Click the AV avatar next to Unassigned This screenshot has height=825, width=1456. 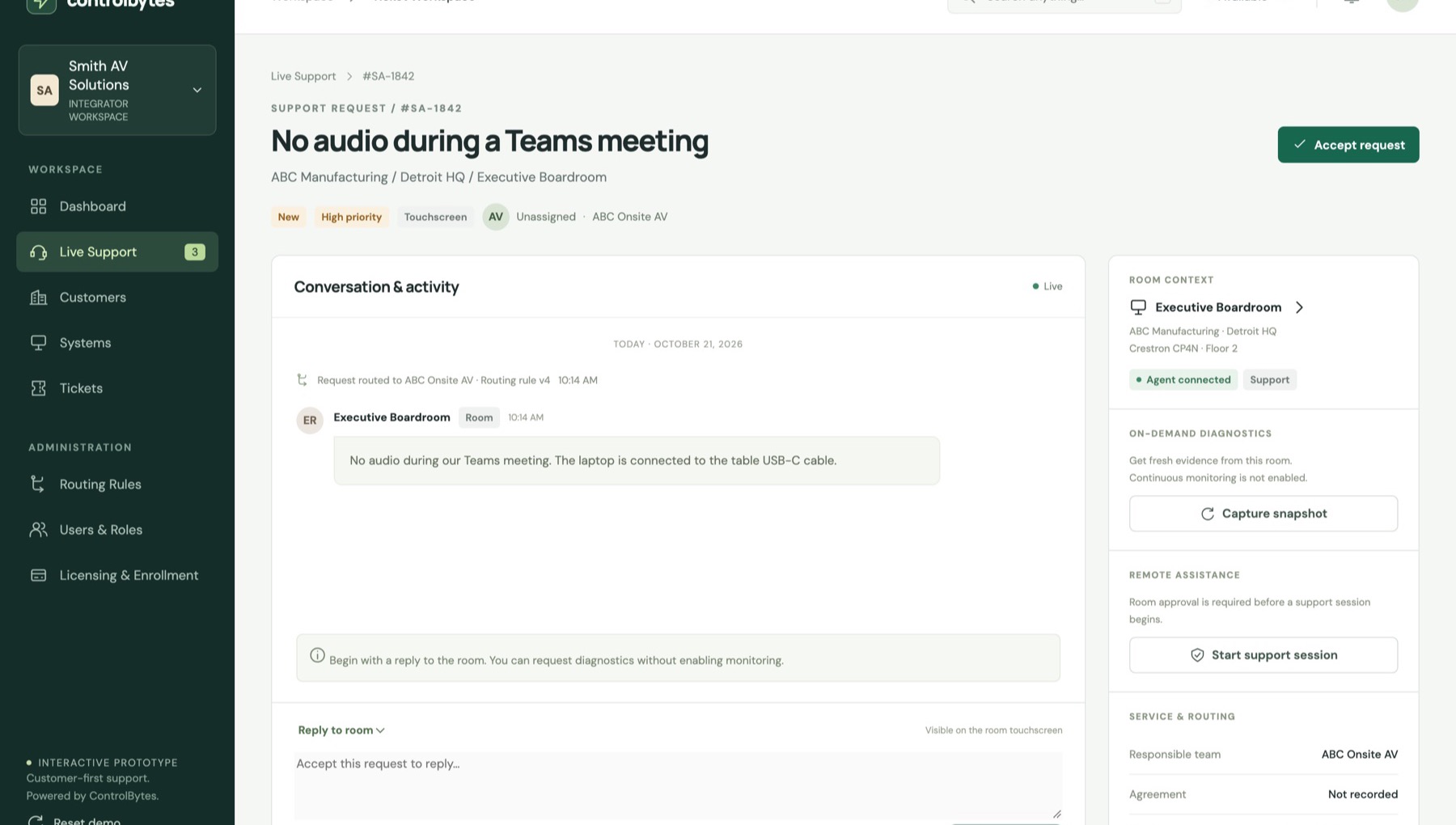[496, 217]
